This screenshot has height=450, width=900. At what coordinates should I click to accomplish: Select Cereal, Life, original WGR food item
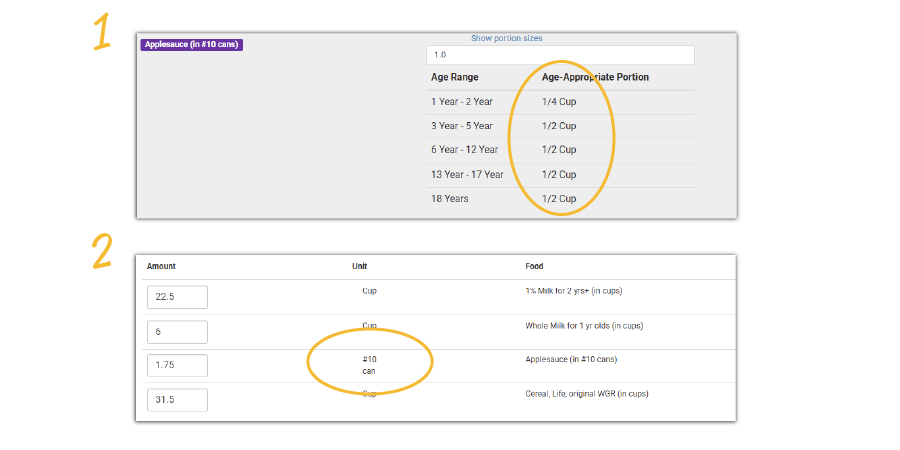coord(586,393)
